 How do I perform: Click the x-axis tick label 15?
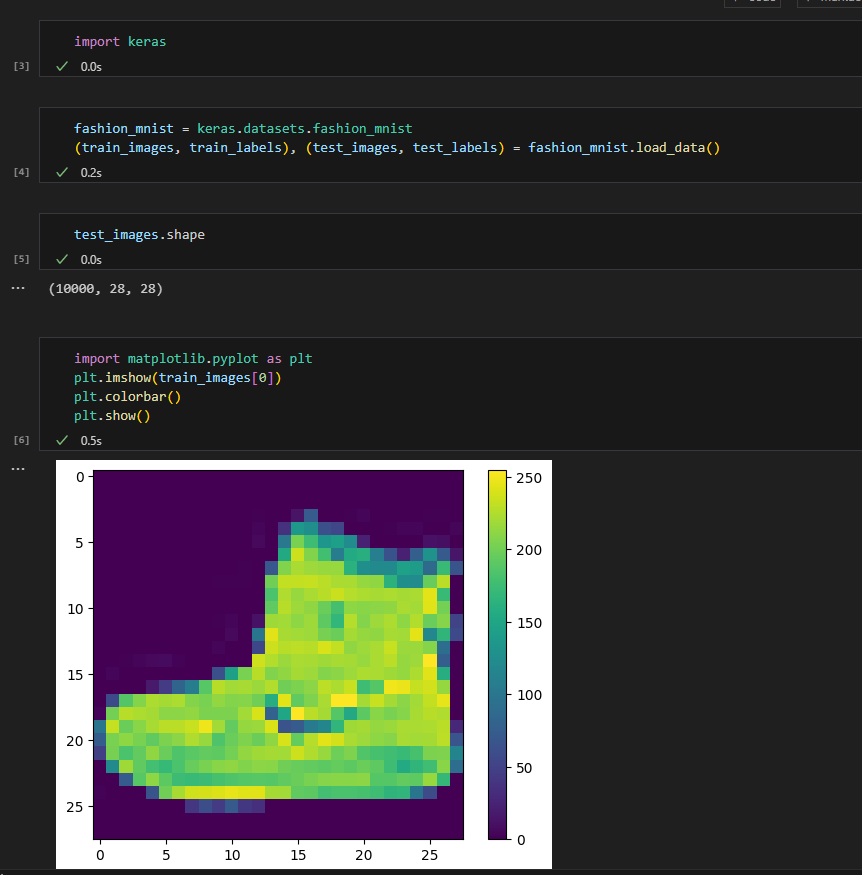coord(298,855)
